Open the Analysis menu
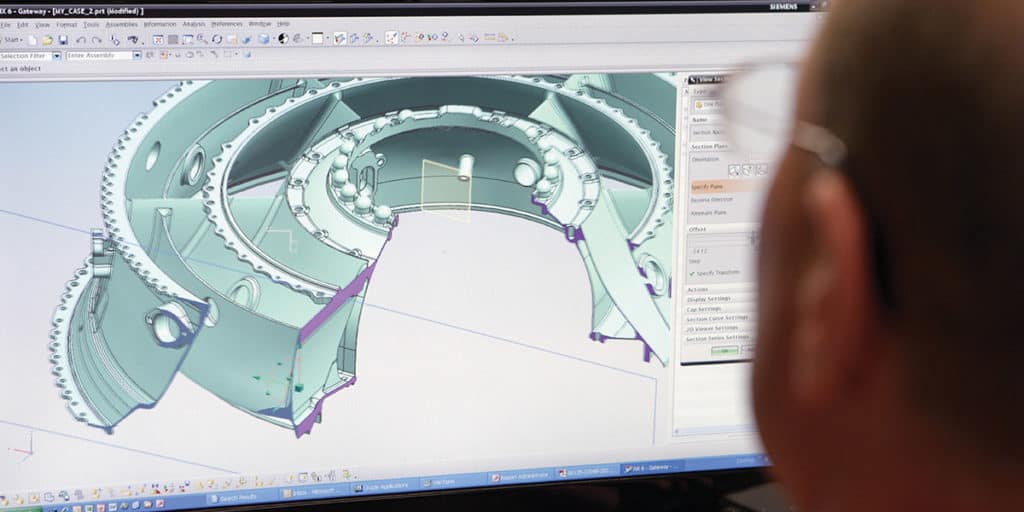 194,24
